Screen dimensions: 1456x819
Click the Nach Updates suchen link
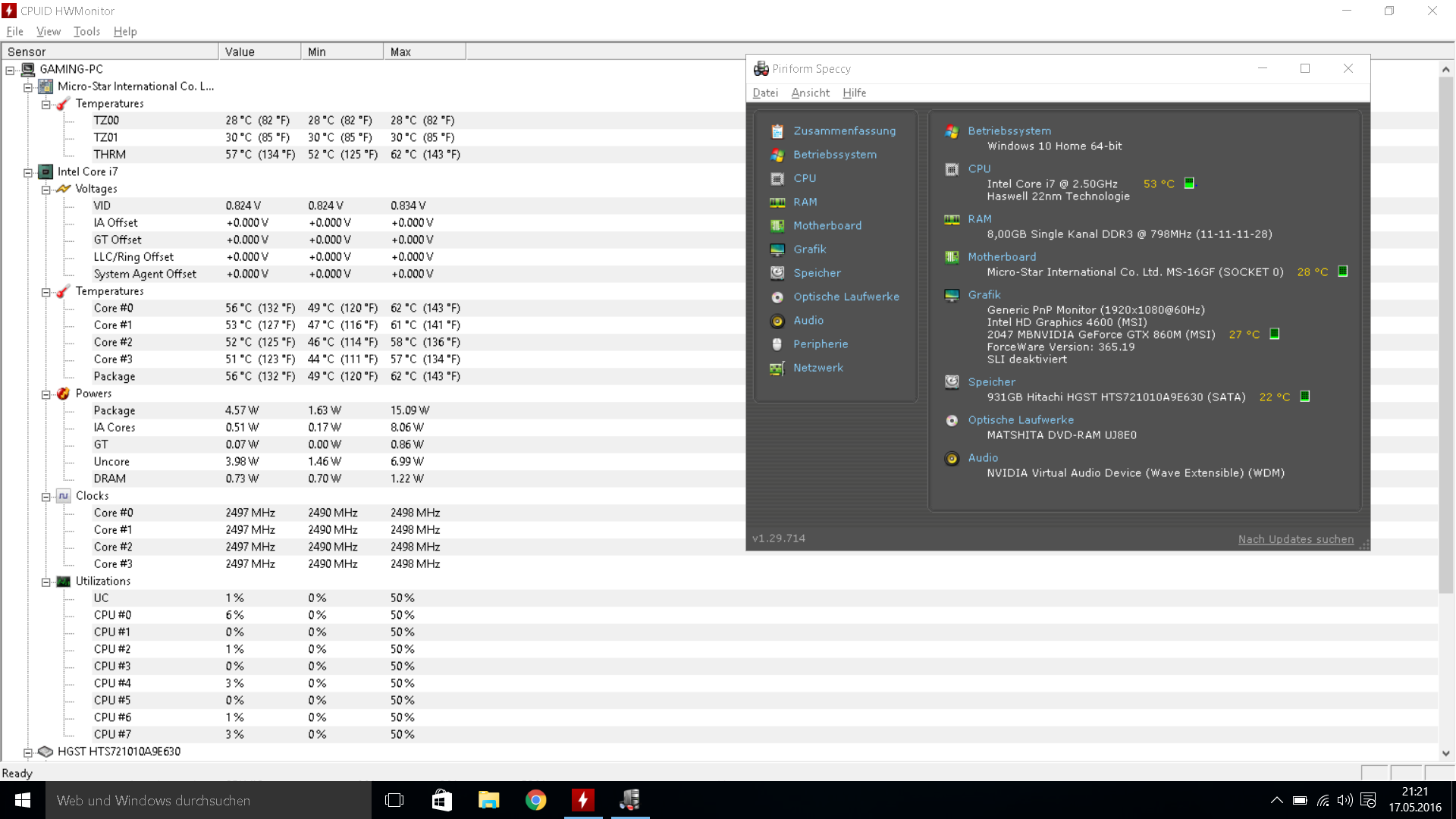pos(1295,539)
